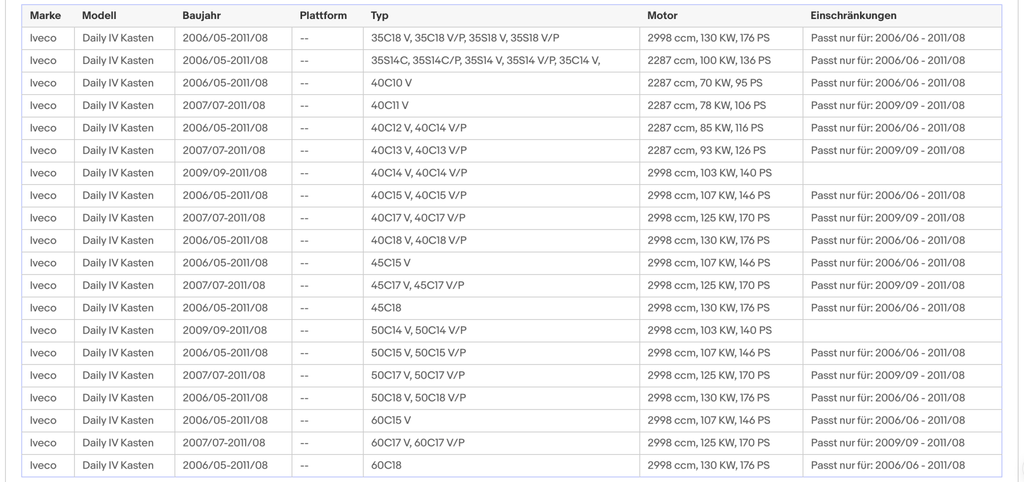
Task: Click the 60C15 V type cell
Action: [501, 420]
